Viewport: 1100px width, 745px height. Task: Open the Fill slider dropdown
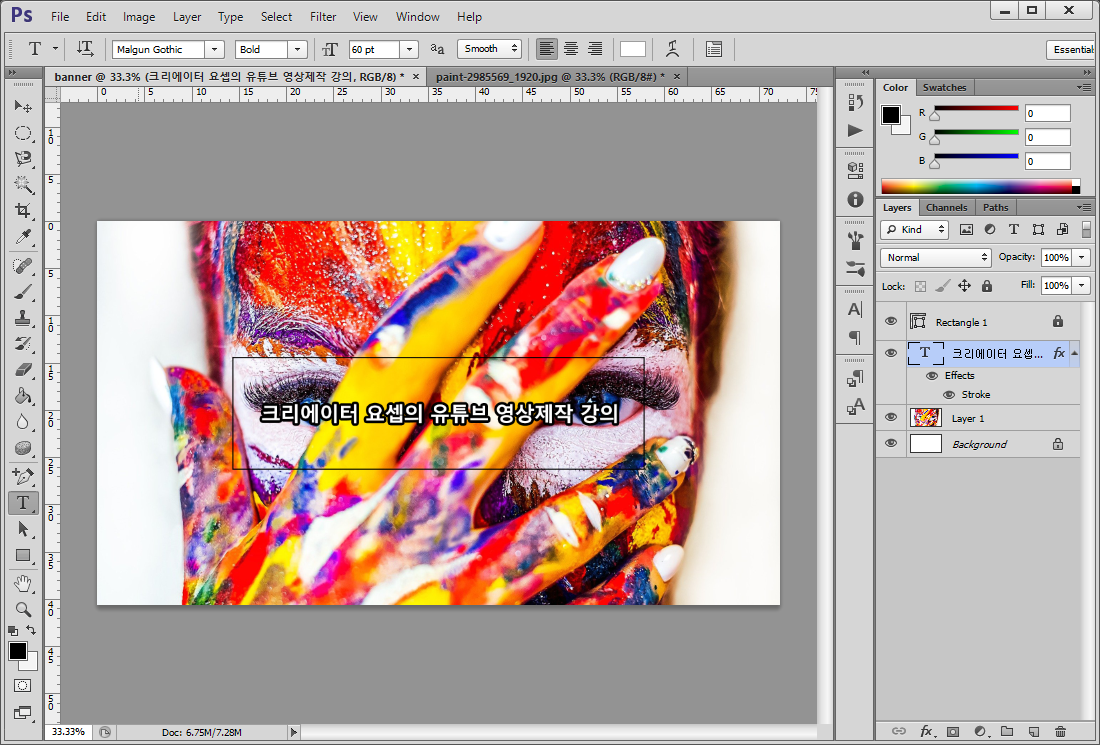point(1082,286)
